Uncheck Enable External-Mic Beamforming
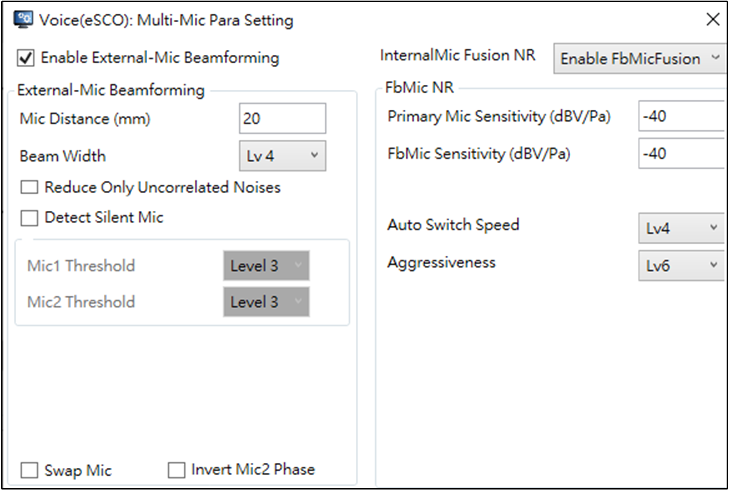The height and width of the screenshot is (490, 729). [x=26, y=58]
